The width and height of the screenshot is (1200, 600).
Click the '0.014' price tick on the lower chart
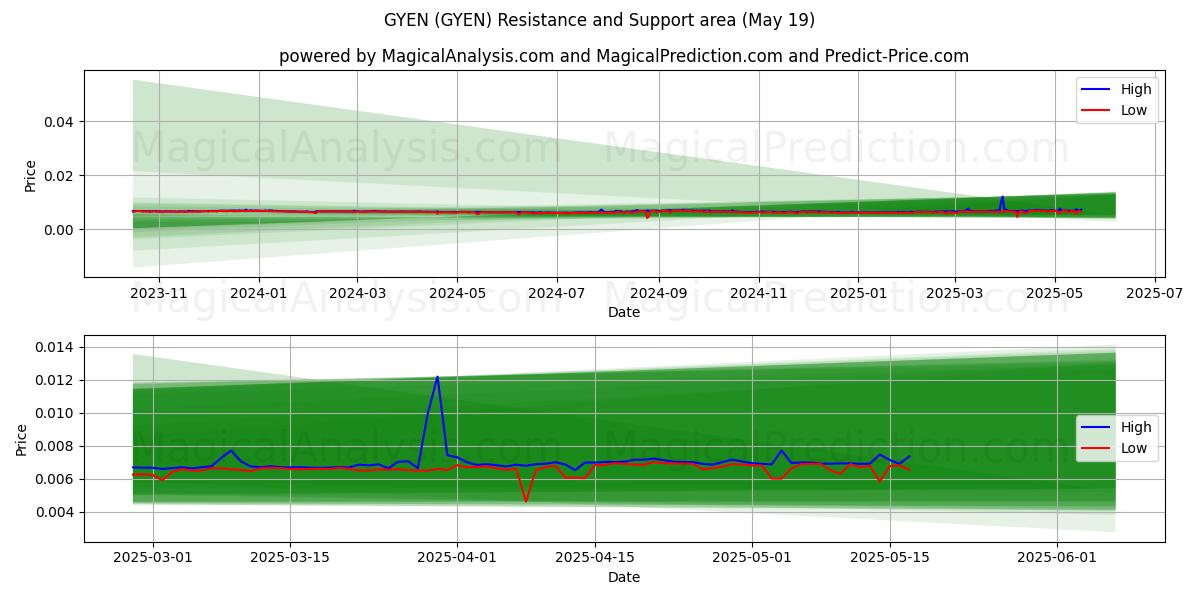pos(57,347)
